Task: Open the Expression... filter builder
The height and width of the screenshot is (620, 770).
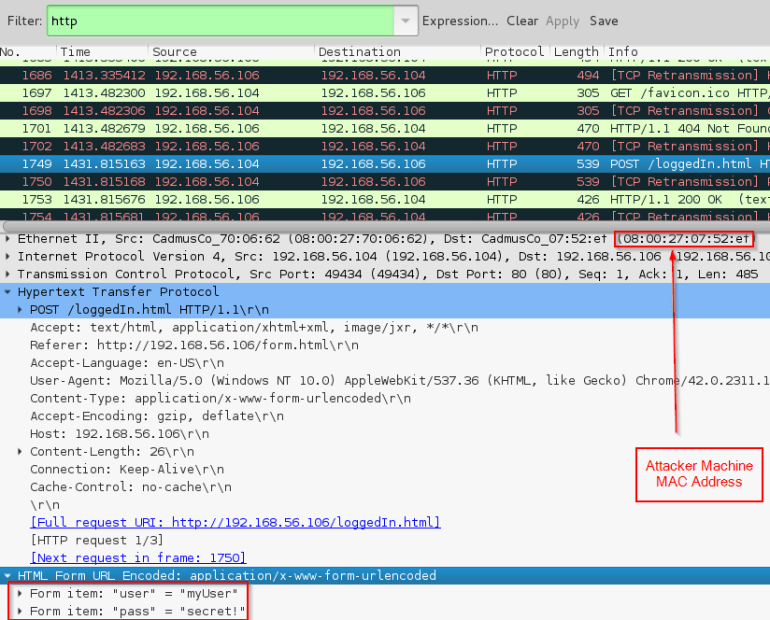Action: (x=460, y=21)
